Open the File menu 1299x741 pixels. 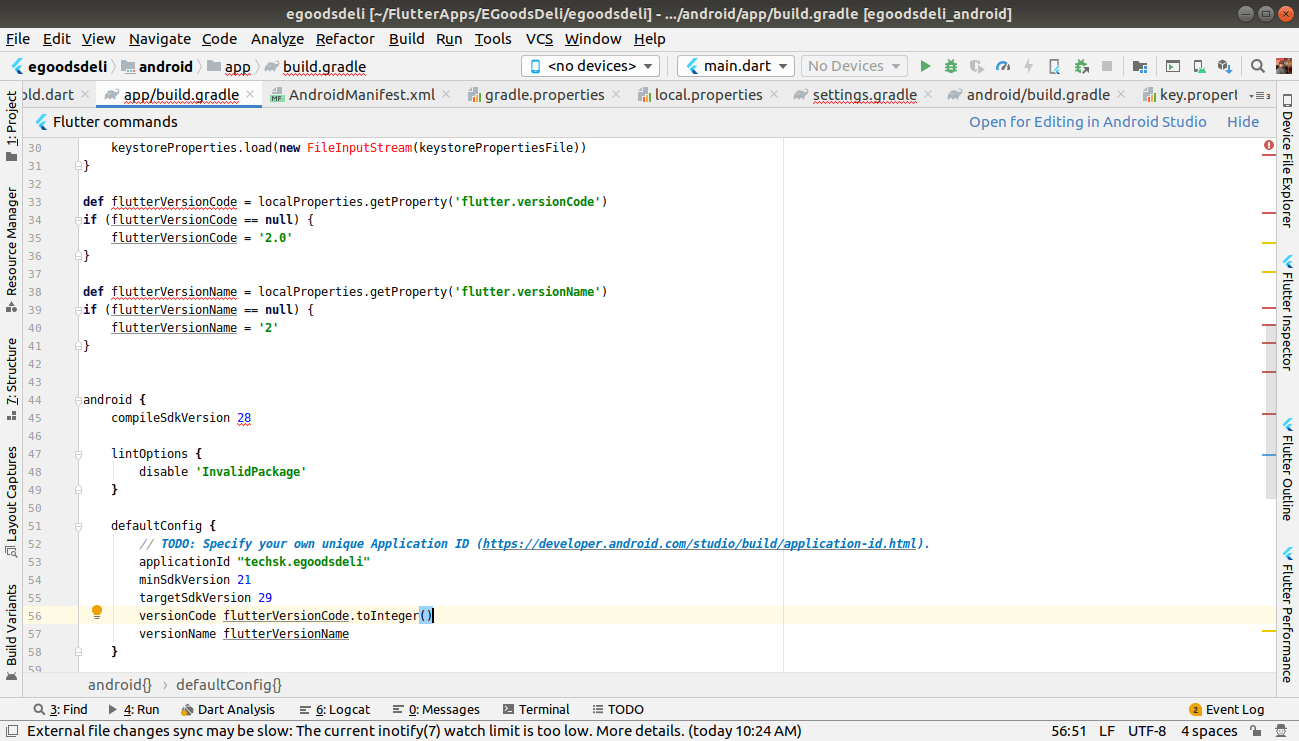(18, 39)
